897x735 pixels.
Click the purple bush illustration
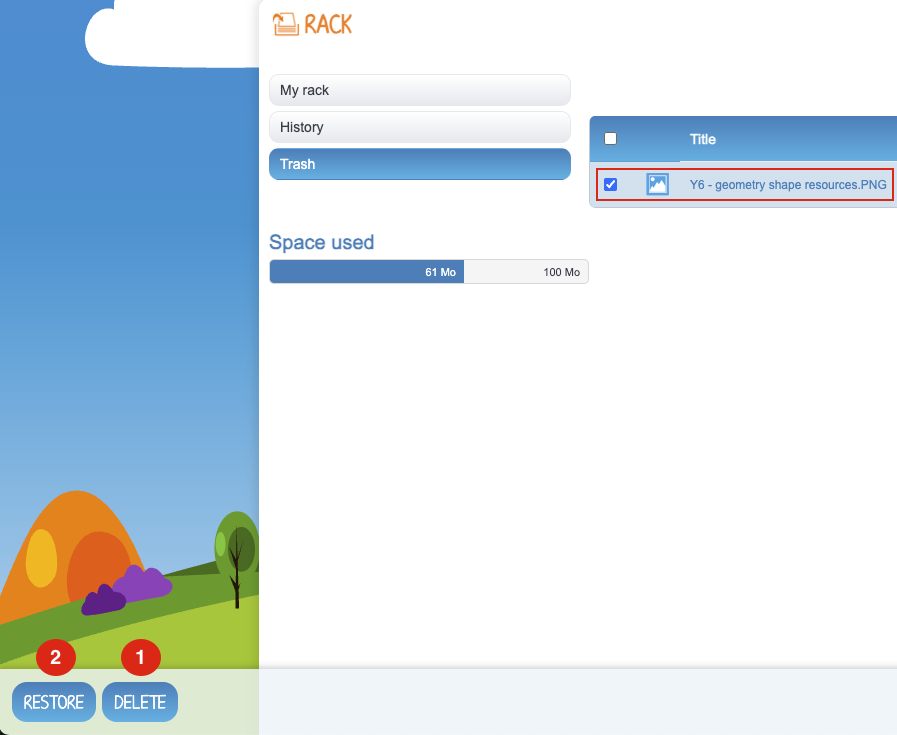click(x=130, y=588)
